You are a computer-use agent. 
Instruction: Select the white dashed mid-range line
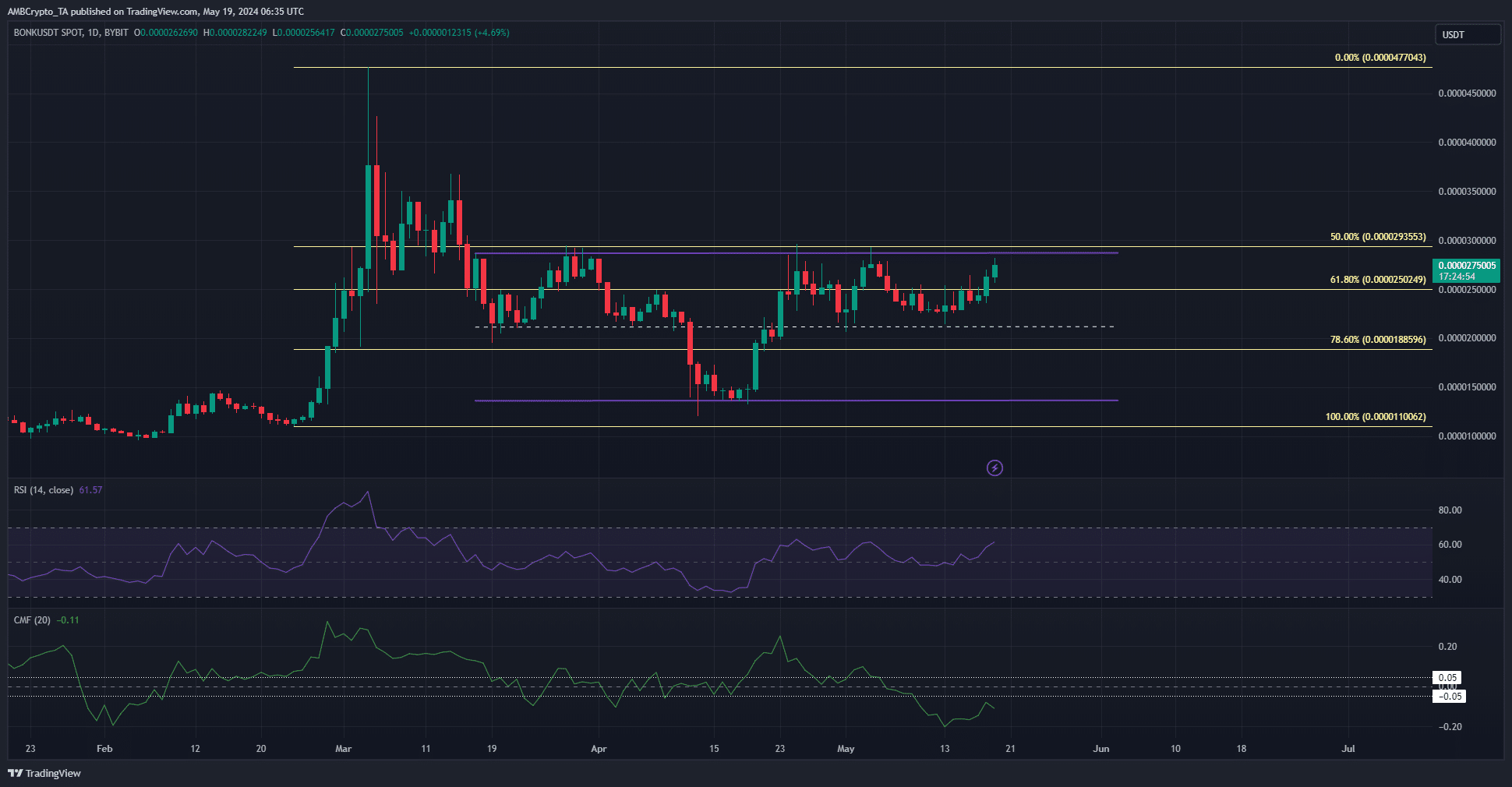pos(795,326)
